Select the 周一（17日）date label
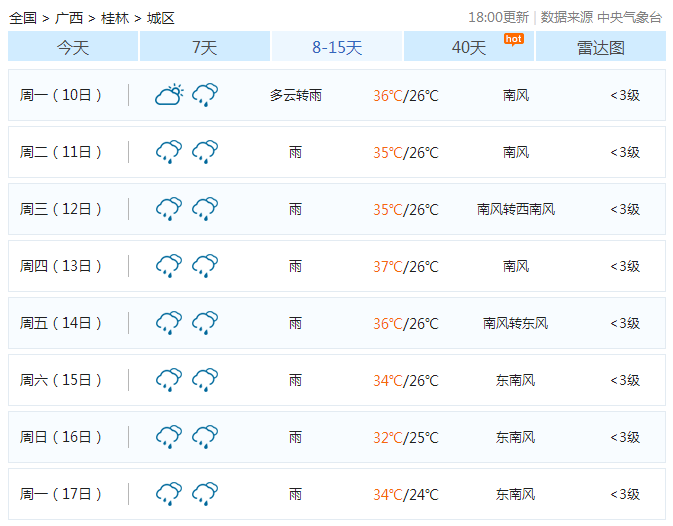Image resolution: width=673 pixels, height=526 pixels. (61, 494)
